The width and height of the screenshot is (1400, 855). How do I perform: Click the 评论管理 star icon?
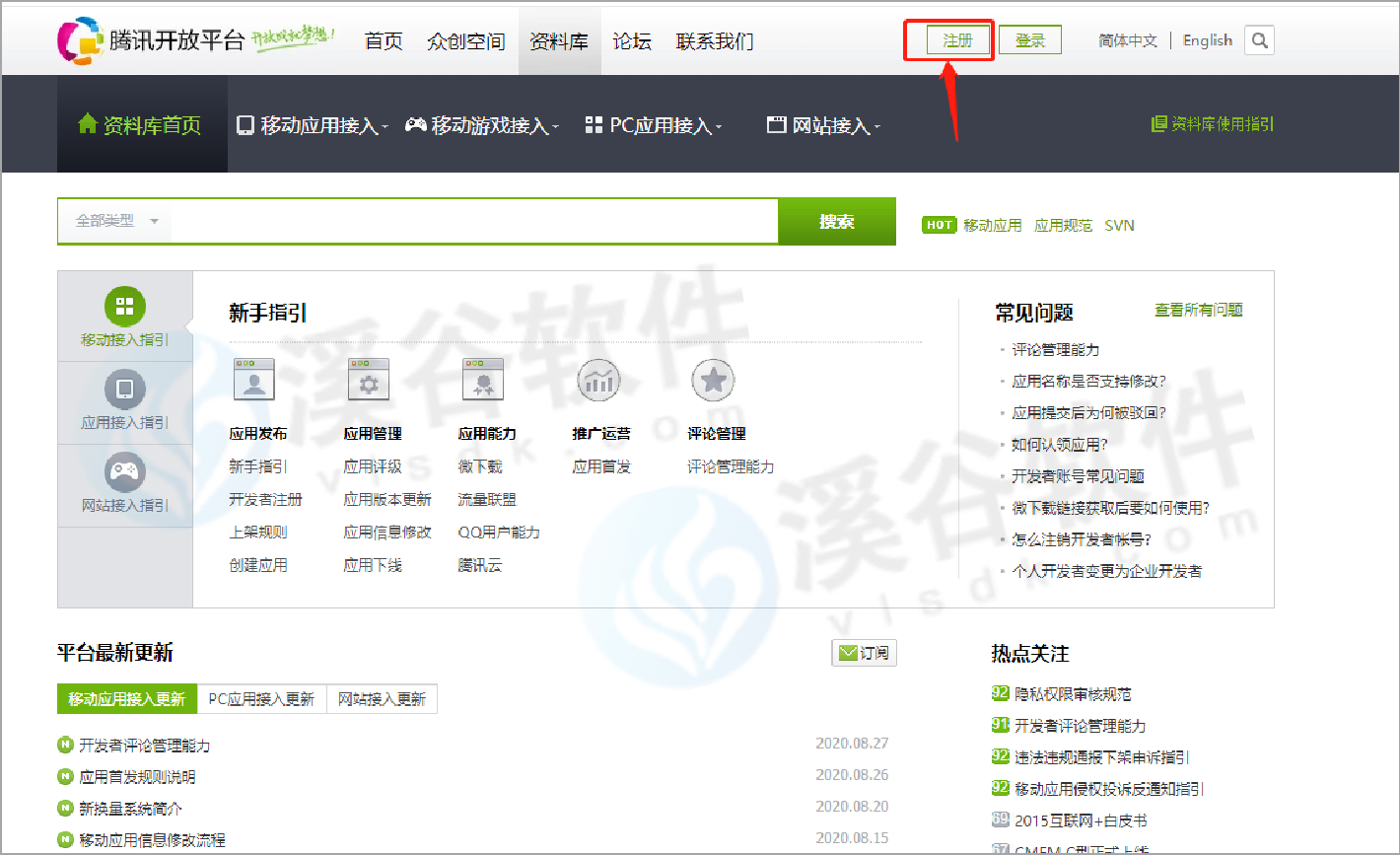click(x=713, y=380)
